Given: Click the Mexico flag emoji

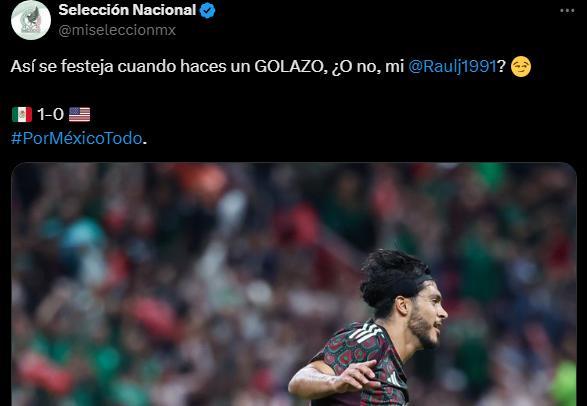Looking at the screenshot, I should tap(22, 115).
